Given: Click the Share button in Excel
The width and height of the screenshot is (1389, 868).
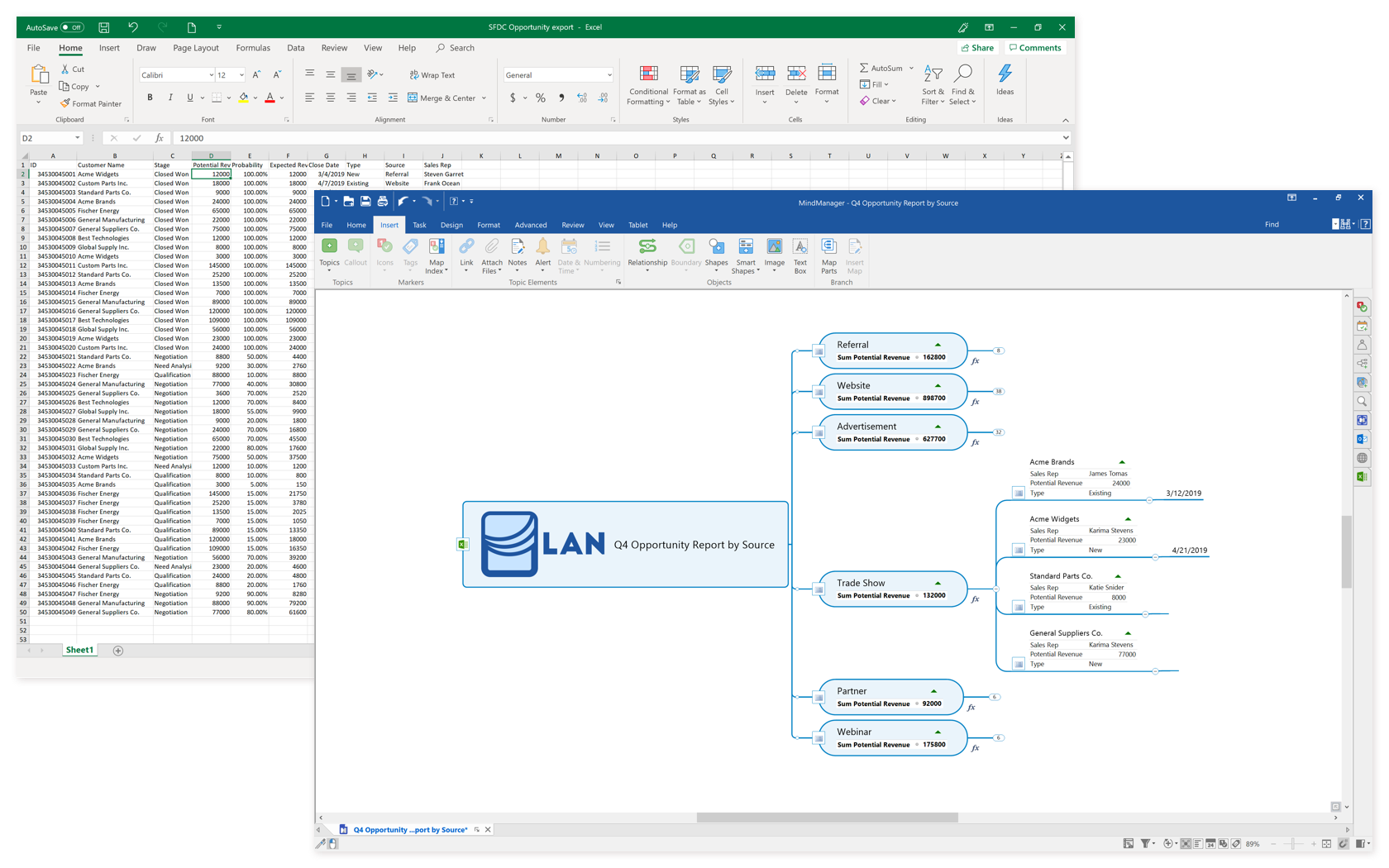Looking at the screenshot, I should (x=977, y=47).
